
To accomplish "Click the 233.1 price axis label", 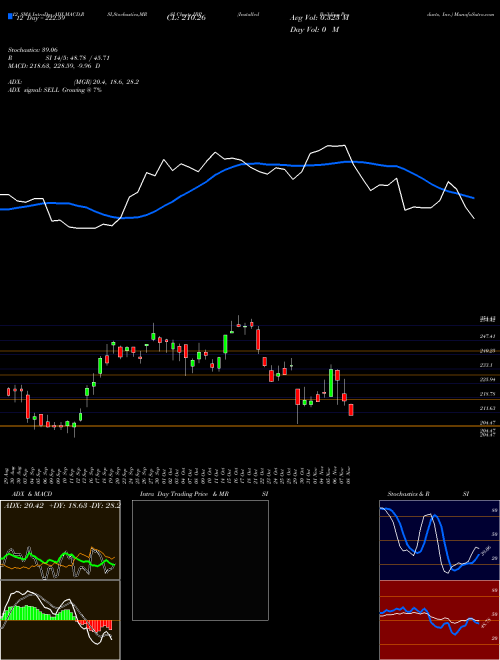I will click(x=486, y=365).
